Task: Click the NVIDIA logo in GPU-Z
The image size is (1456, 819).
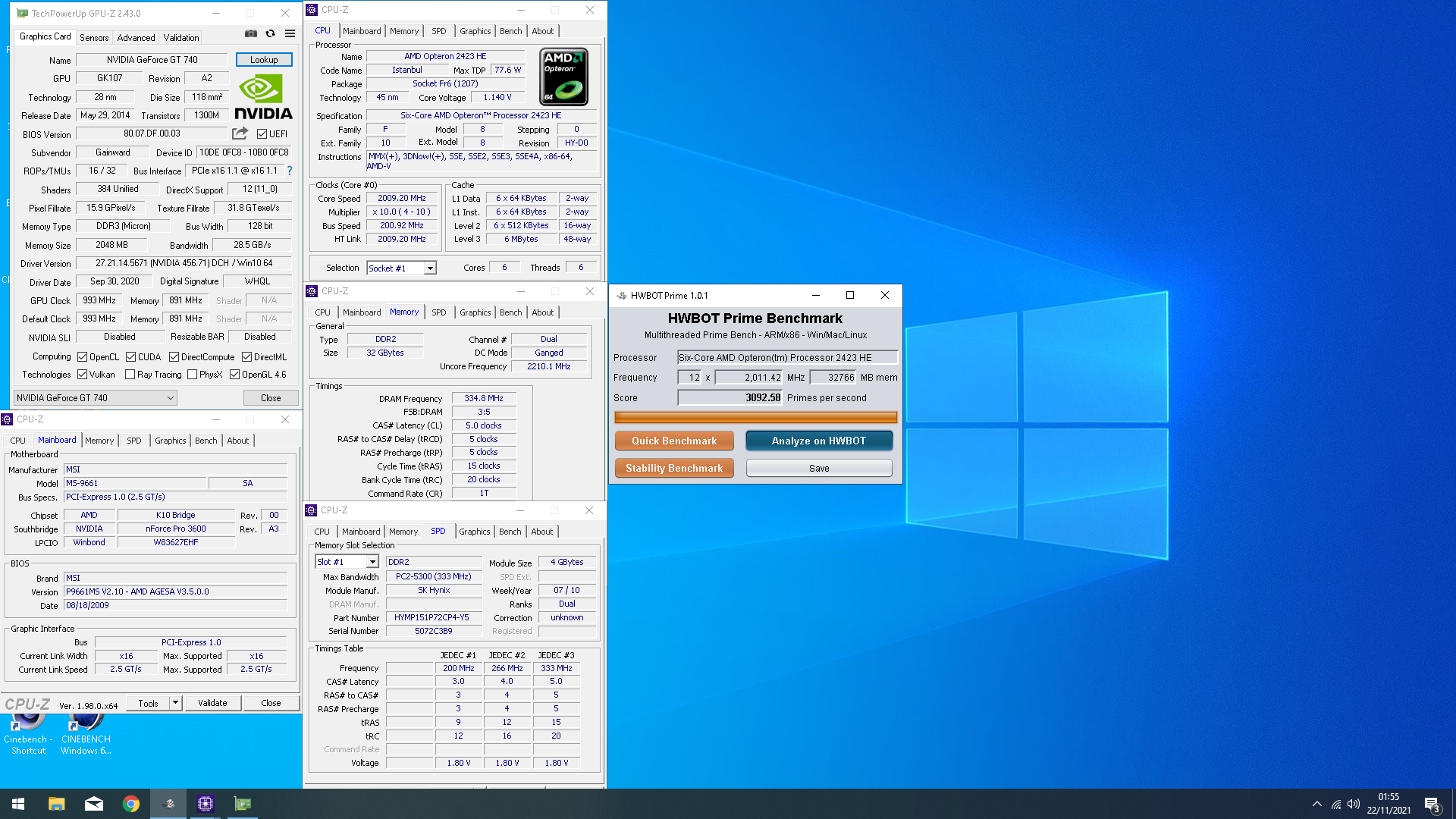Action: tap(263, 97)
